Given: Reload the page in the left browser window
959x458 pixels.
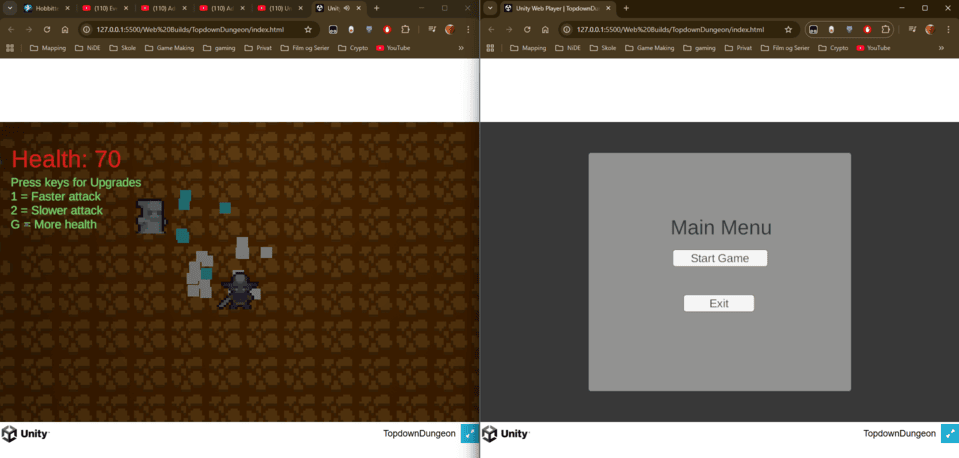Looking at the screenshot, I should pyautogui.click(x=47, y=29).
